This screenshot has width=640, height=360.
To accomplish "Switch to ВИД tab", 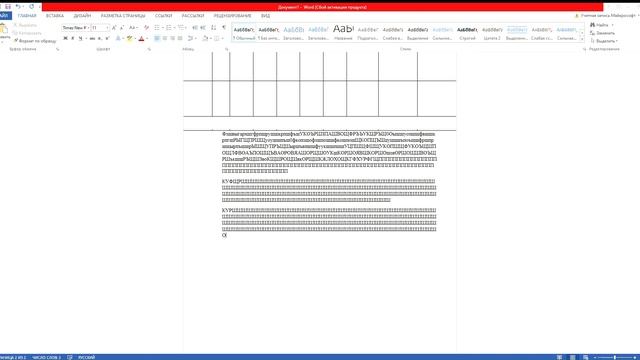I will tap(265, 16).
